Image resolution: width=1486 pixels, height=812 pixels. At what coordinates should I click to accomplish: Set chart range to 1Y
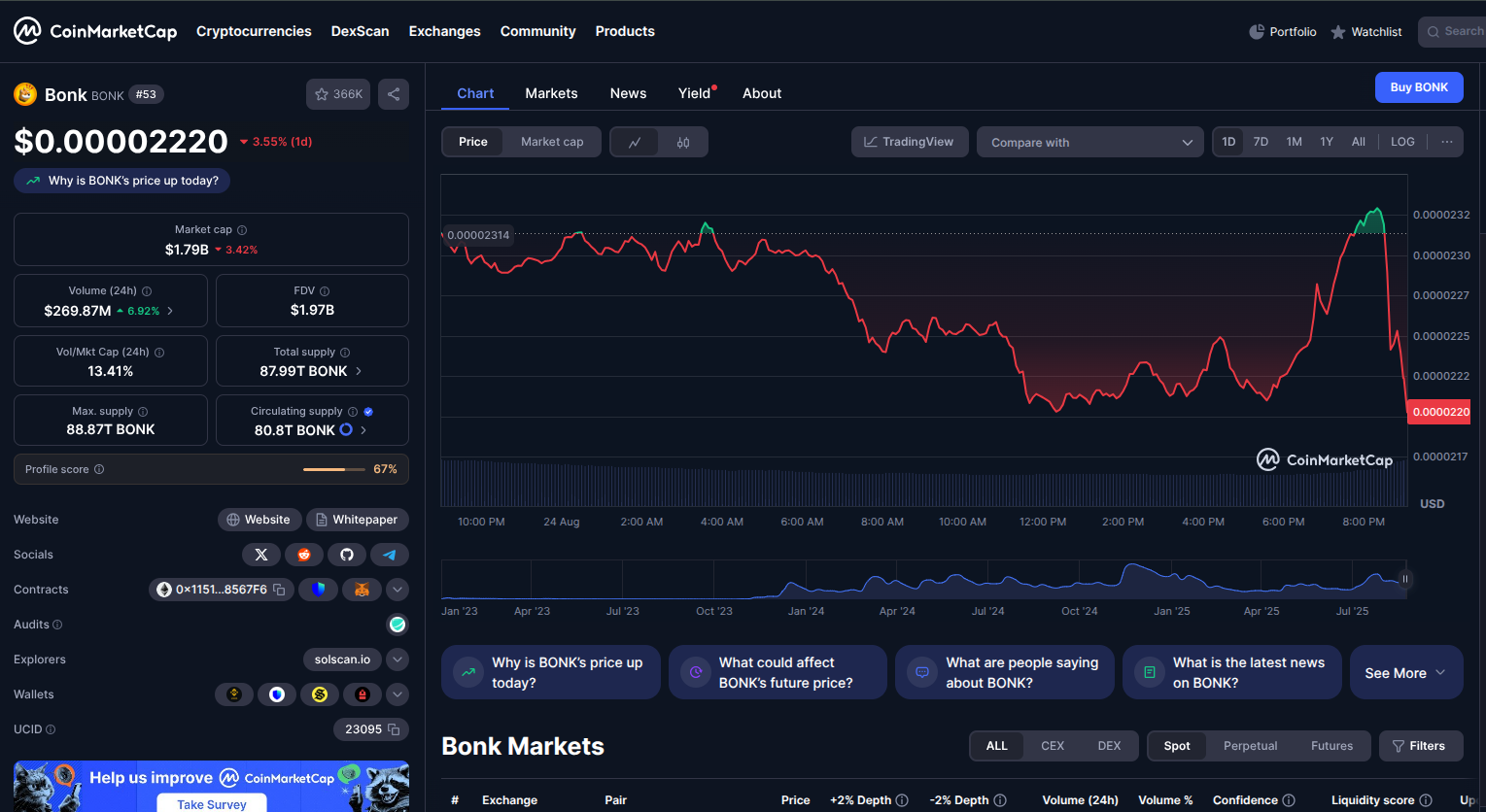click(1327, 142)
